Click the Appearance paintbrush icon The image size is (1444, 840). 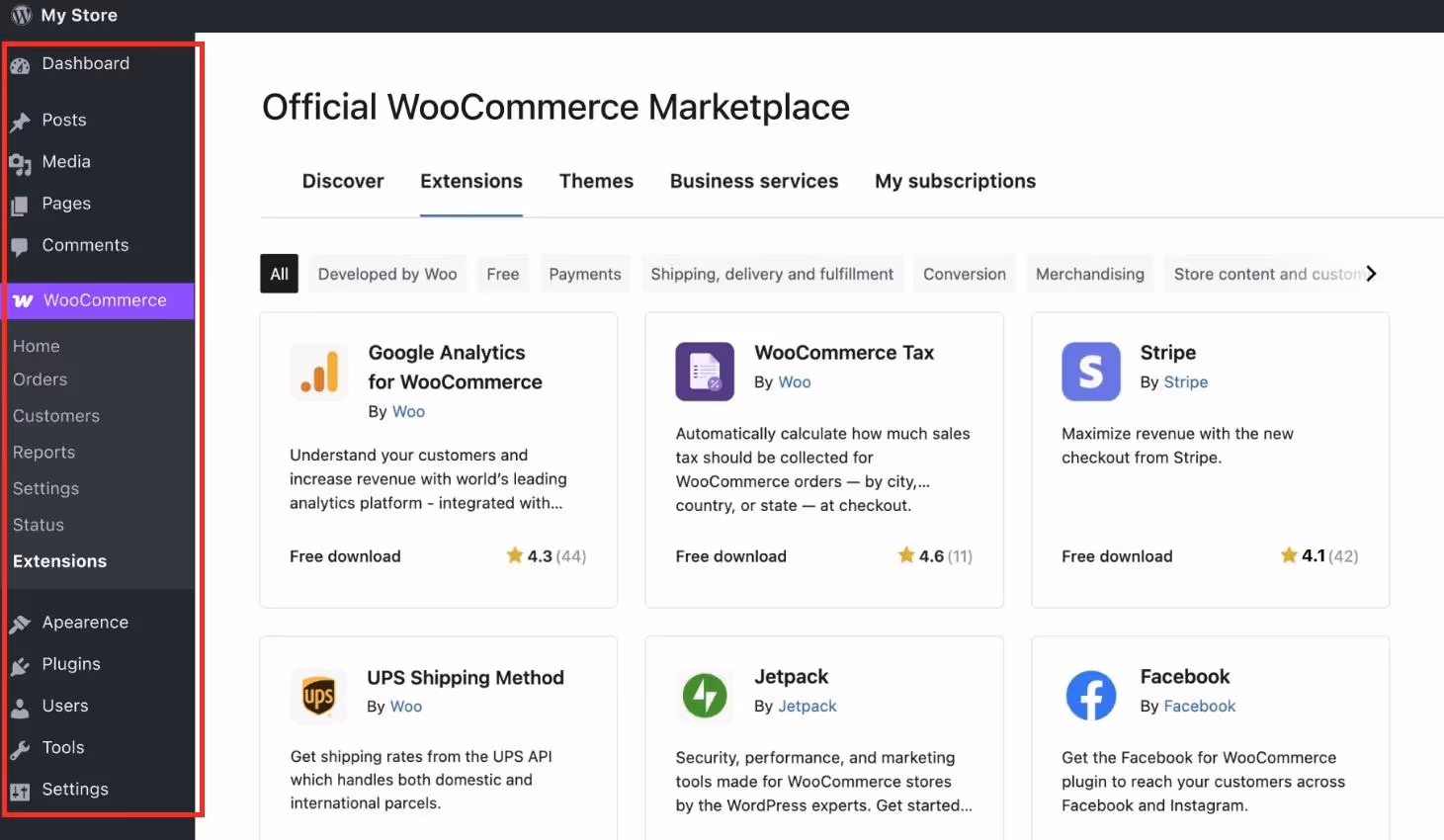coord(20,625)
